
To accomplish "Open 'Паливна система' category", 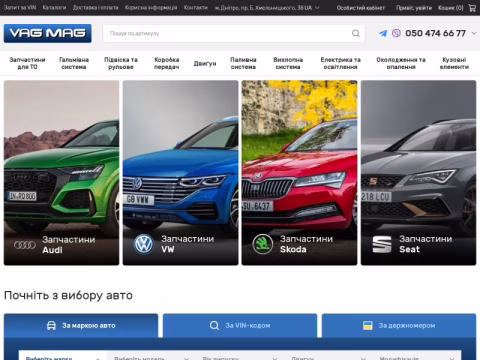I will click(x=243, y=63).
